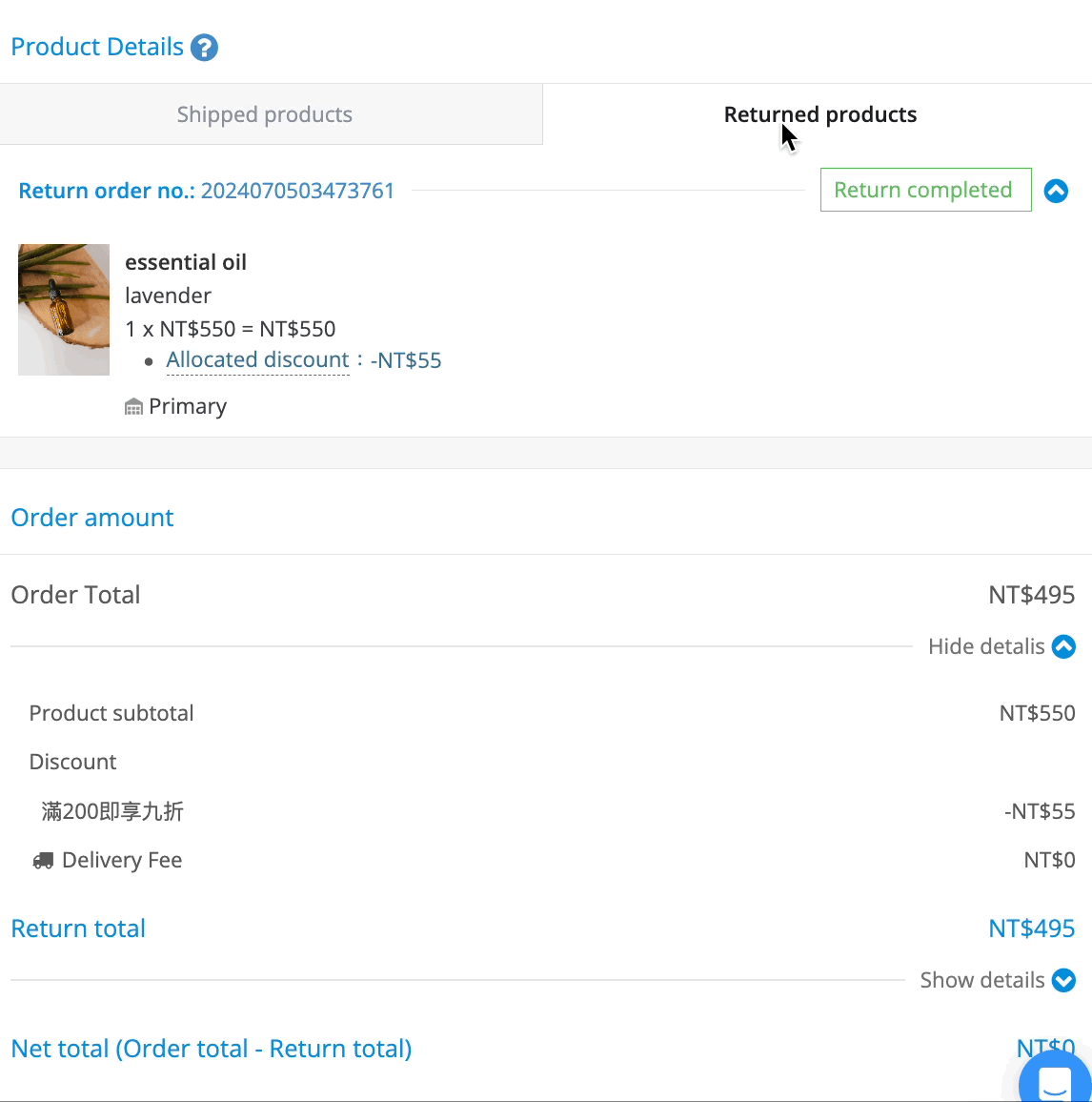Image resolution: width=1092 pixels, height=1102 pixels.
Task: Click the Net total heading text
Action: (x=212, y=1049)
